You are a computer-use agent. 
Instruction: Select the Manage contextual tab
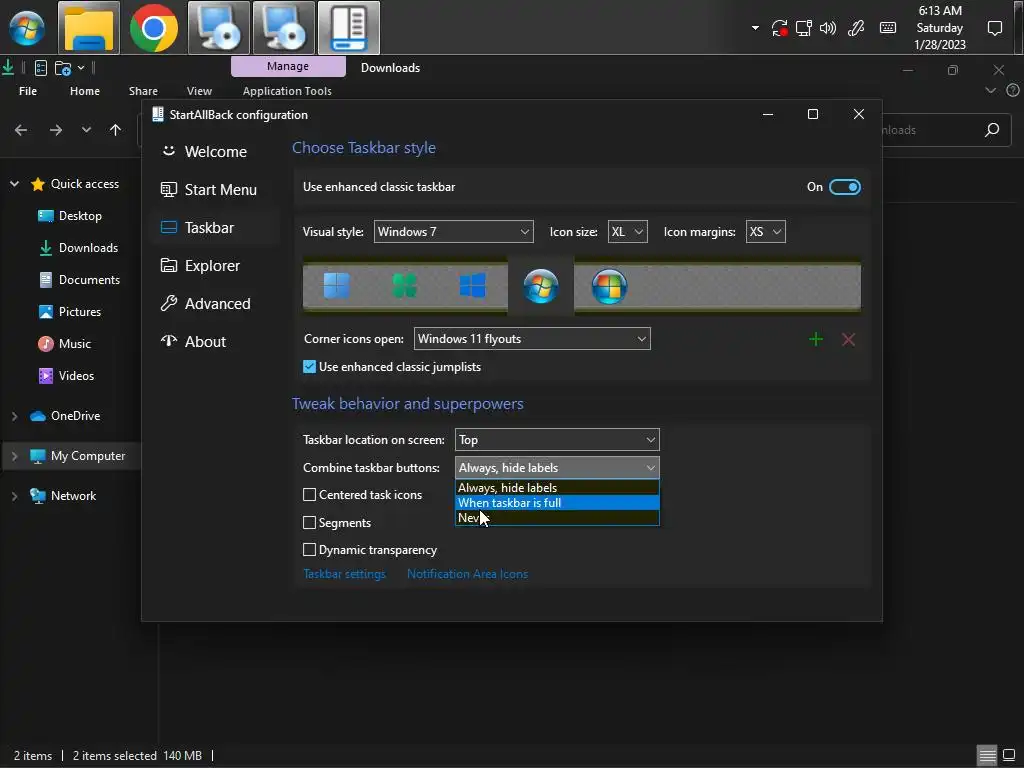pyautogui.click(x=288, y=66)
